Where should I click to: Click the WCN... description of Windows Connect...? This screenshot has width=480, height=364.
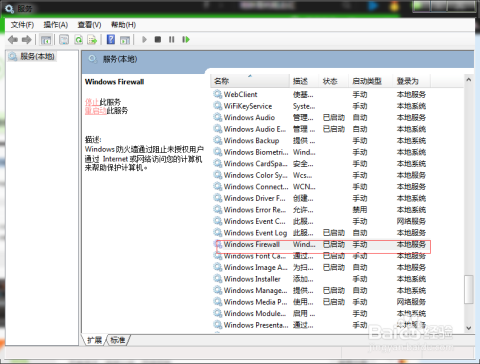304,187
